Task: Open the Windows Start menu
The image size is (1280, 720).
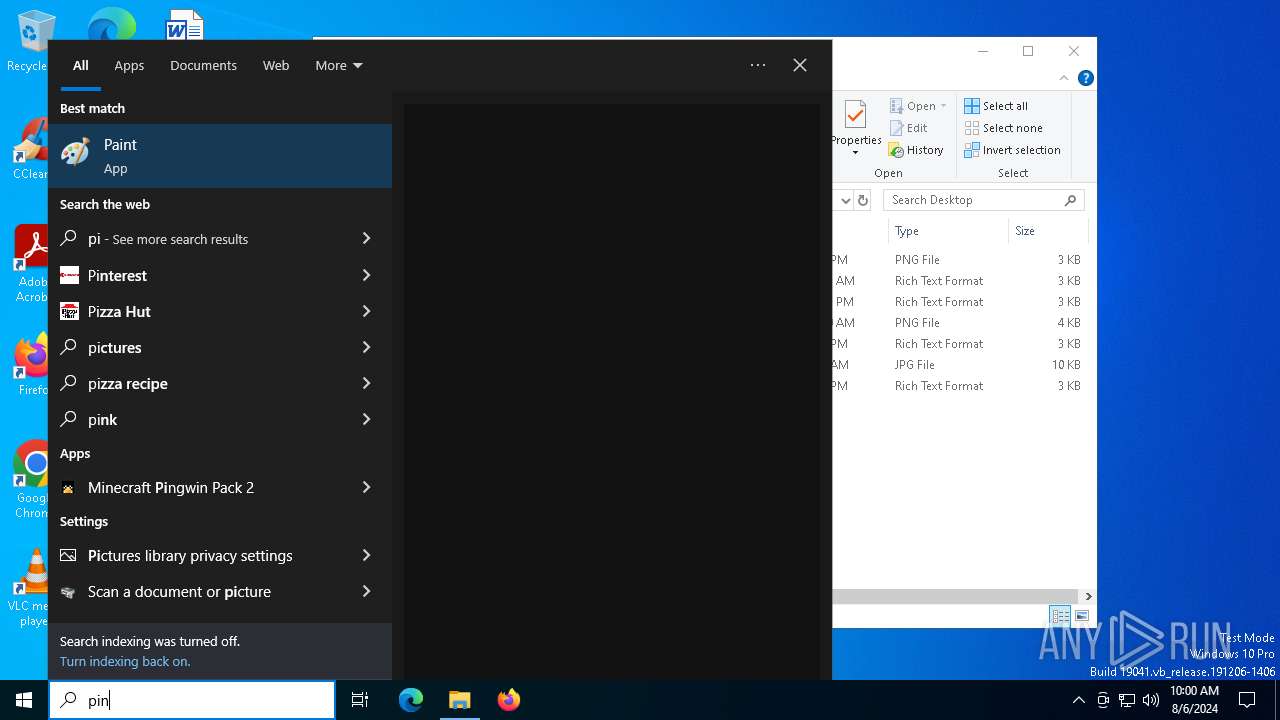Action: pyautogui.click(x=24, y=700)
